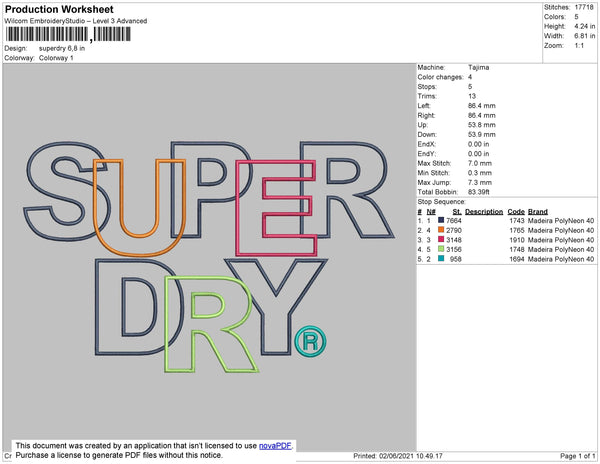Click the Total Bobbin value 83.39ft
This screenshot has height=464, width=600.
pyautogui.click(x=478, y=192)
